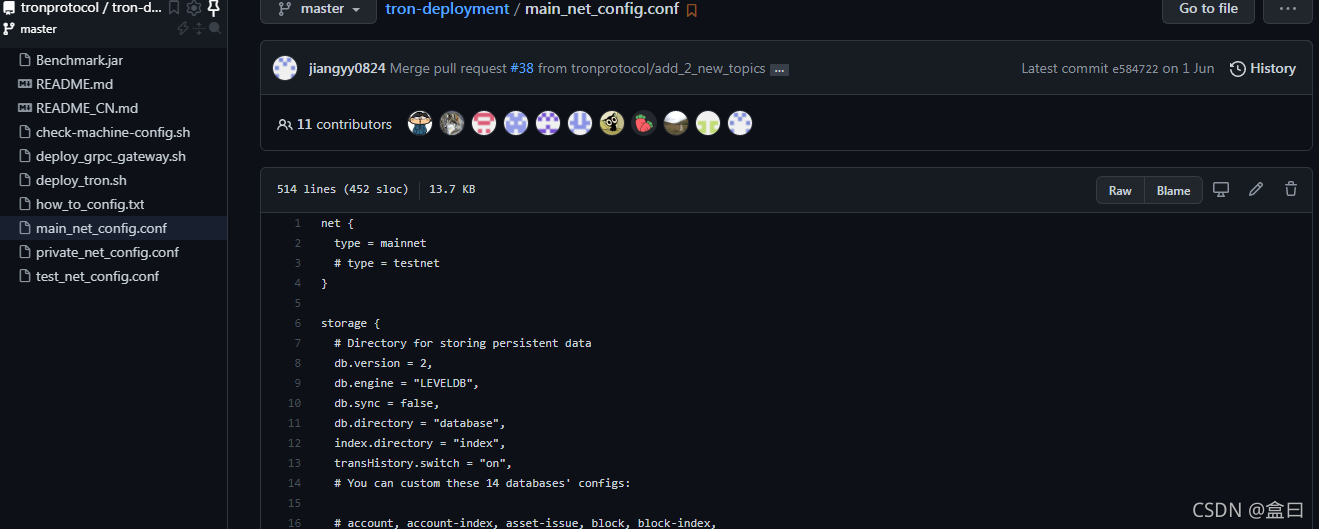Click the markdown icon beside README.md
The height and width of the screenshot is (529, 1319).
pos(25,84)
